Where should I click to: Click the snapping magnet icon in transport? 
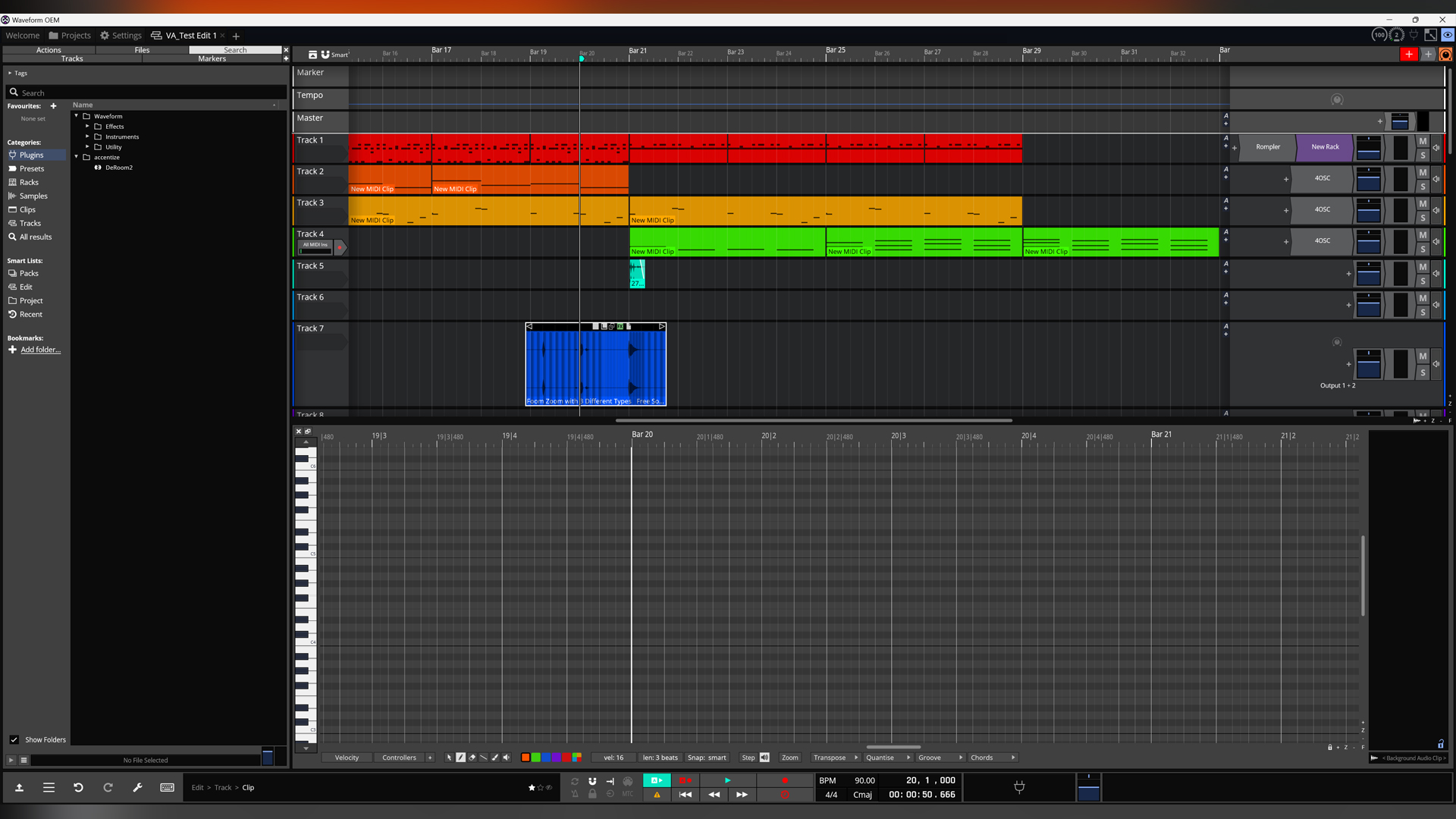click(x=592, y=780)
